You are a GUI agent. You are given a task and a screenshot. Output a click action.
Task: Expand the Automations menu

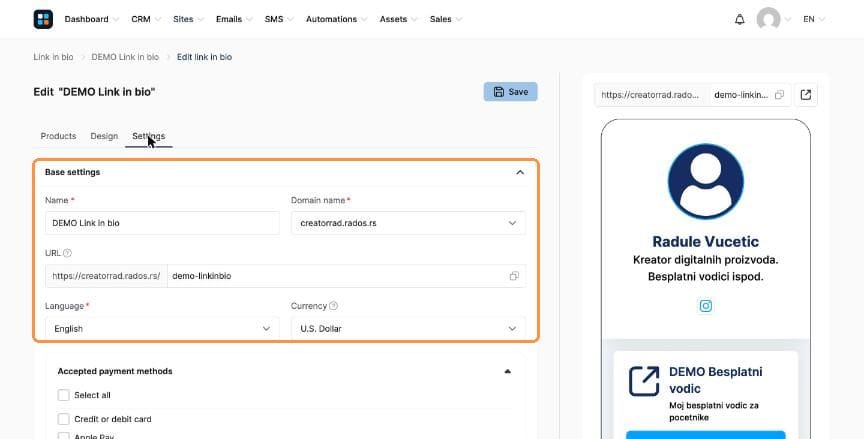[x=337, y=19]
